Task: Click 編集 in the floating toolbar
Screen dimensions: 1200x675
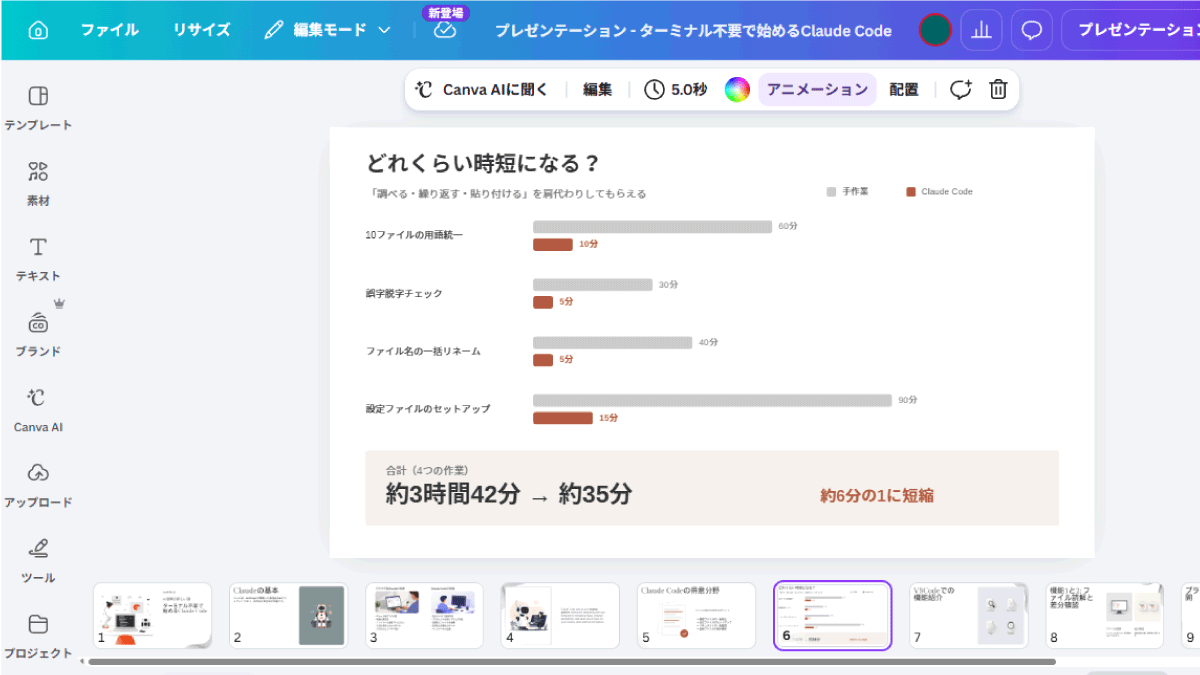Action: 597,89
